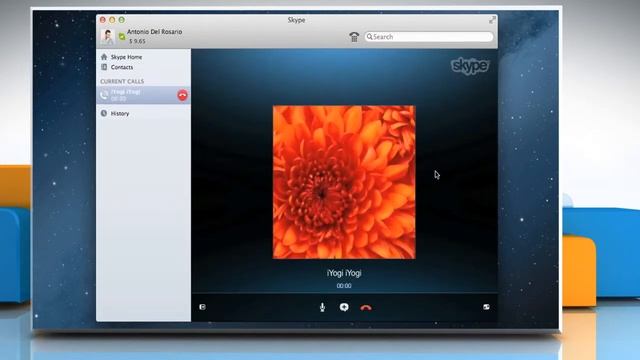Click the Search field
640x360 pixels.
tap(429, 37)
